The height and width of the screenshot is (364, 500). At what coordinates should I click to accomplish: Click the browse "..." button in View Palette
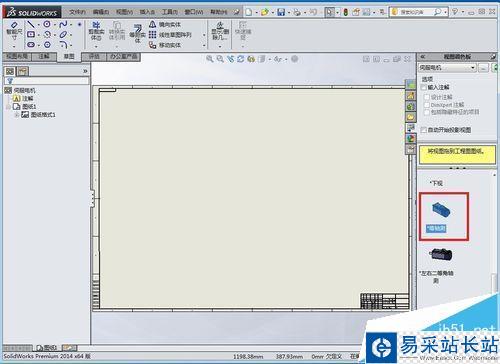(x=483, y=68)
